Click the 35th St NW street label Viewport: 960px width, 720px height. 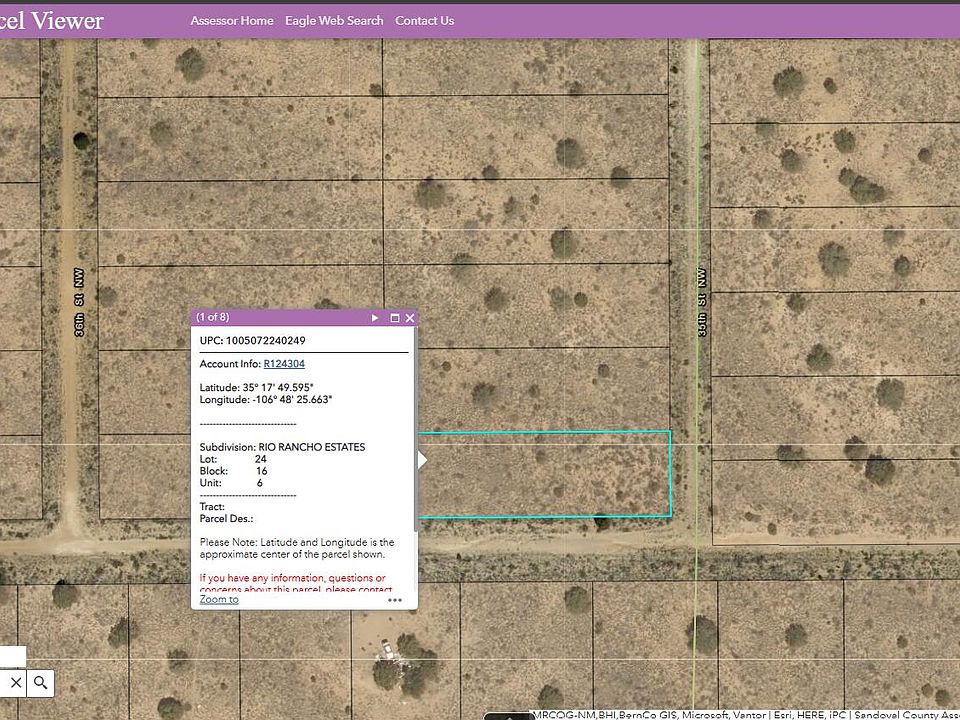tap(702, 302)
